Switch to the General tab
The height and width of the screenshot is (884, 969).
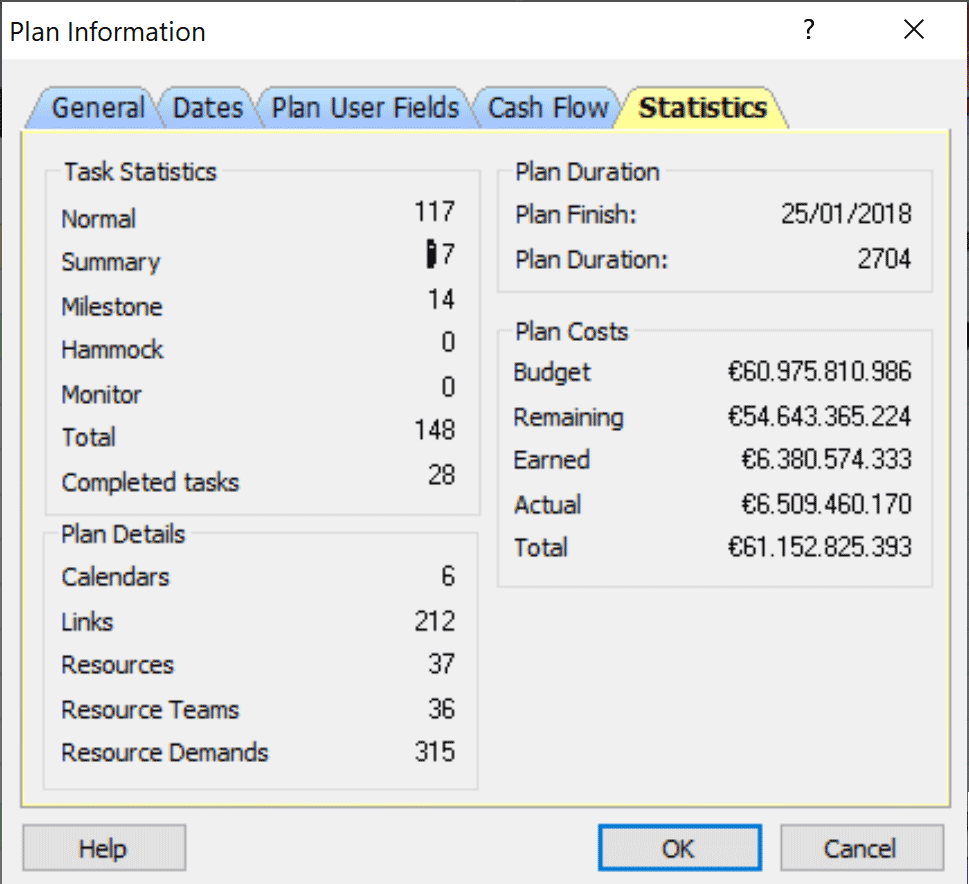(x=97, y=108)
